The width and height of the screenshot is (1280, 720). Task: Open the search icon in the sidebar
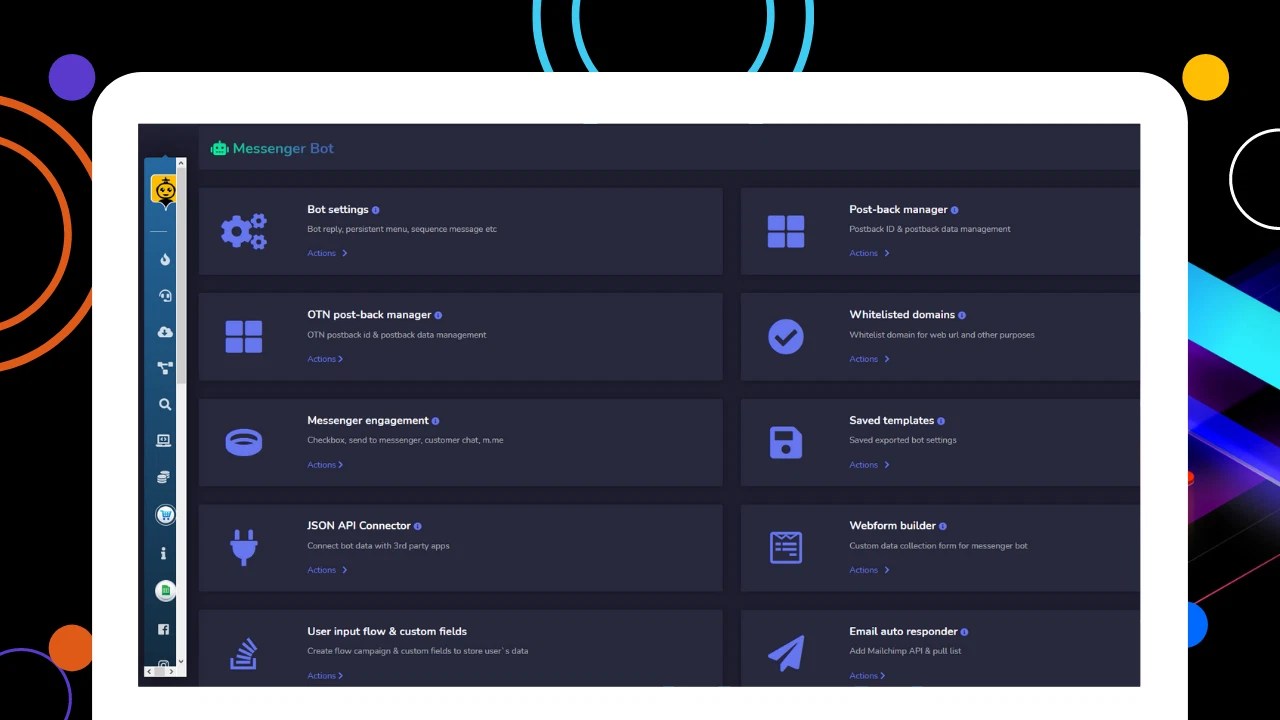tap(164, 404)
